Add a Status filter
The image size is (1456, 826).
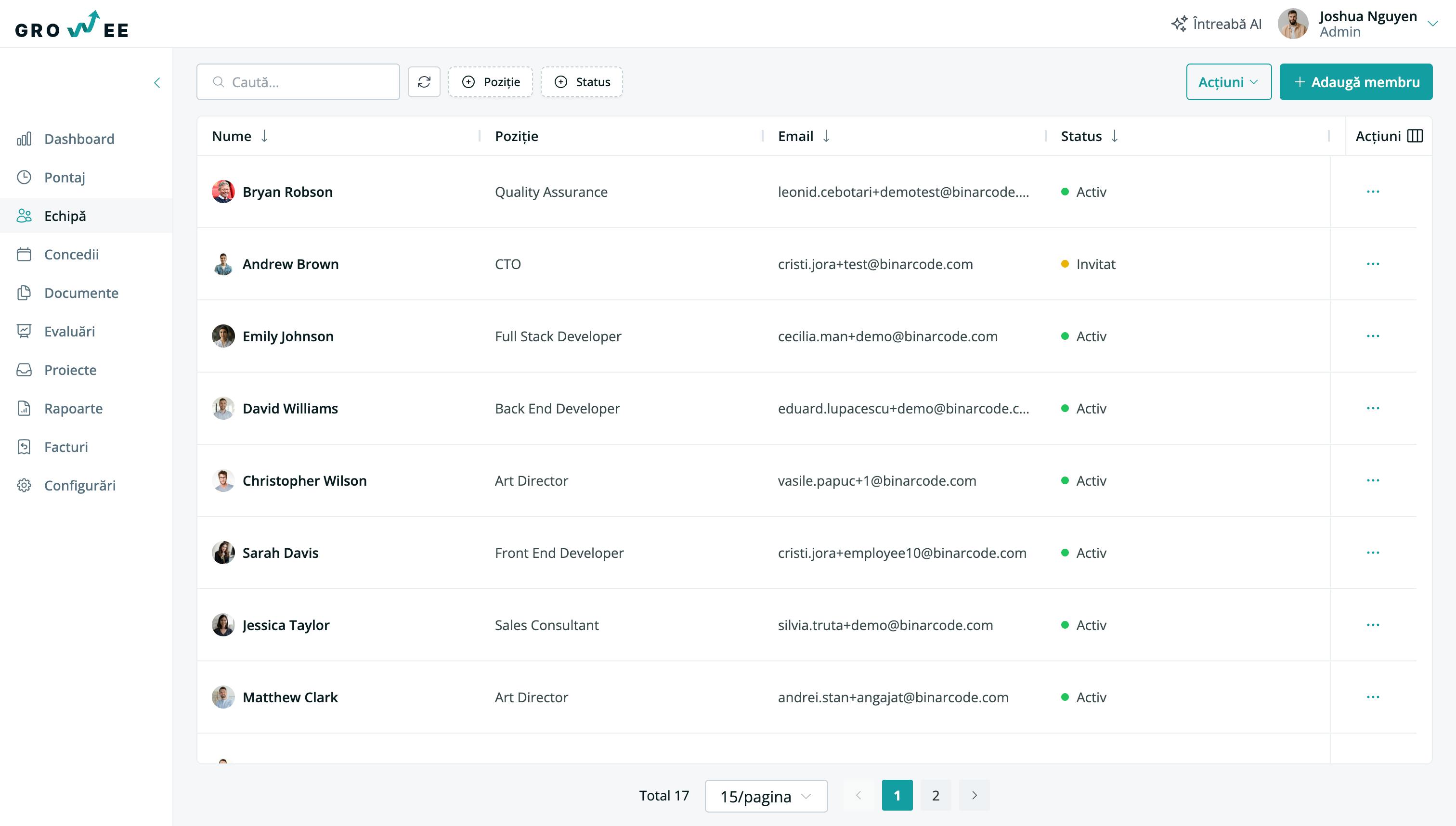[582, 82]
